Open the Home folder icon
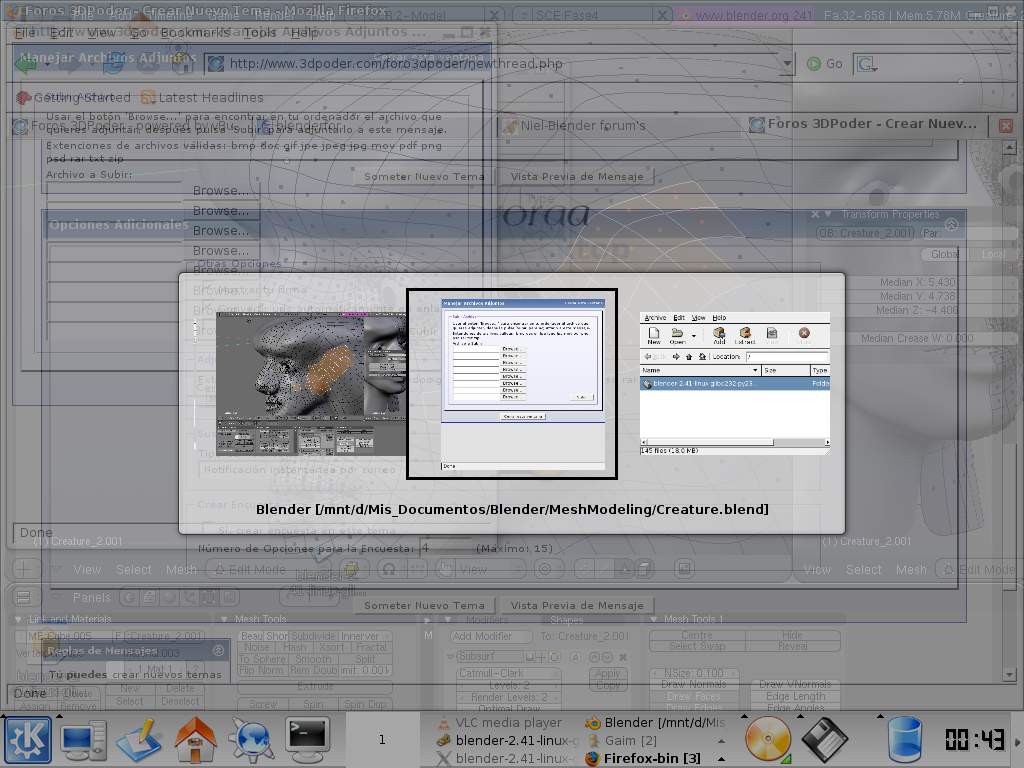 pos(195,740)
